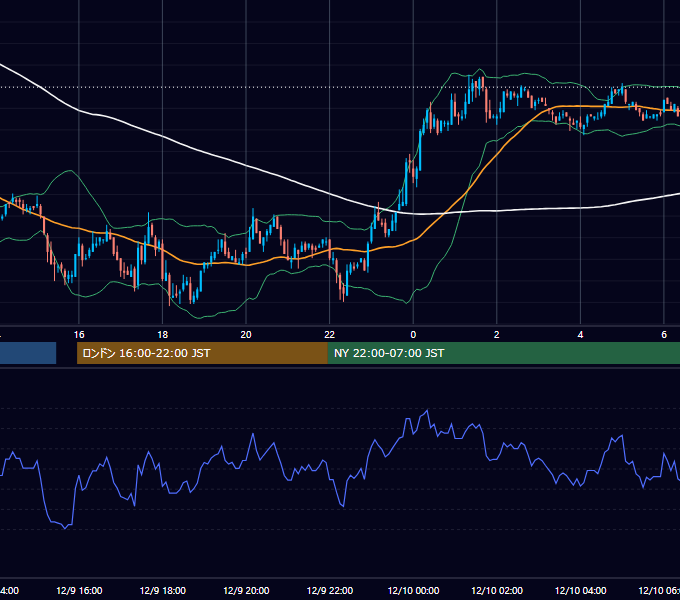This screenshot has height=600, width=680.
Task: Click the 12/9 22:00 date label
Action: point(330,590)
